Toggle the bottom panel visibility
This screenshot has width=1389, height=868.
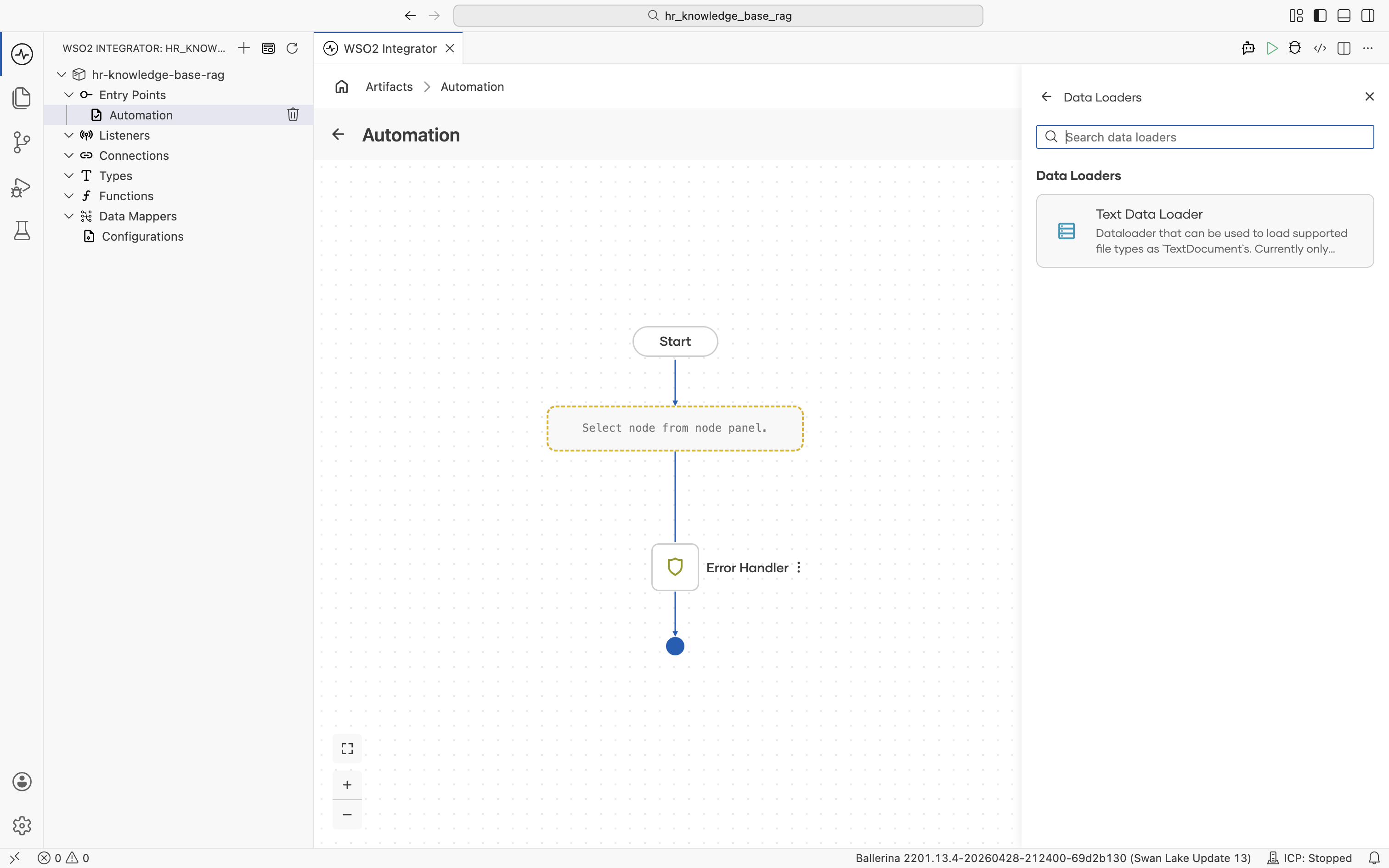tap(1344, 16)
